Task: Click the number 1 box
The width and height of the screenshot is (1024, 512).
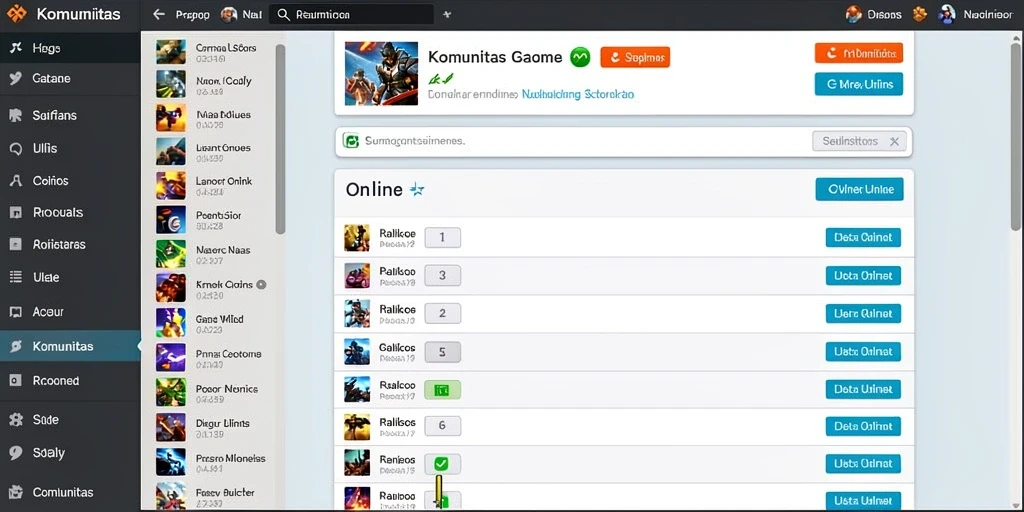Action: [442, 238]
